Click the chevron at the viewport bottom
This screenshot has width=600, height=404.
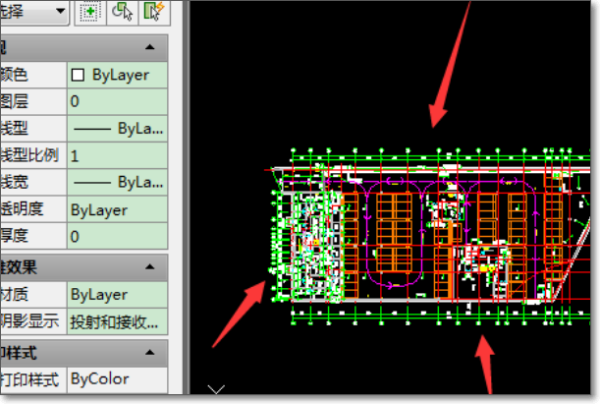(x=216, y=389)
